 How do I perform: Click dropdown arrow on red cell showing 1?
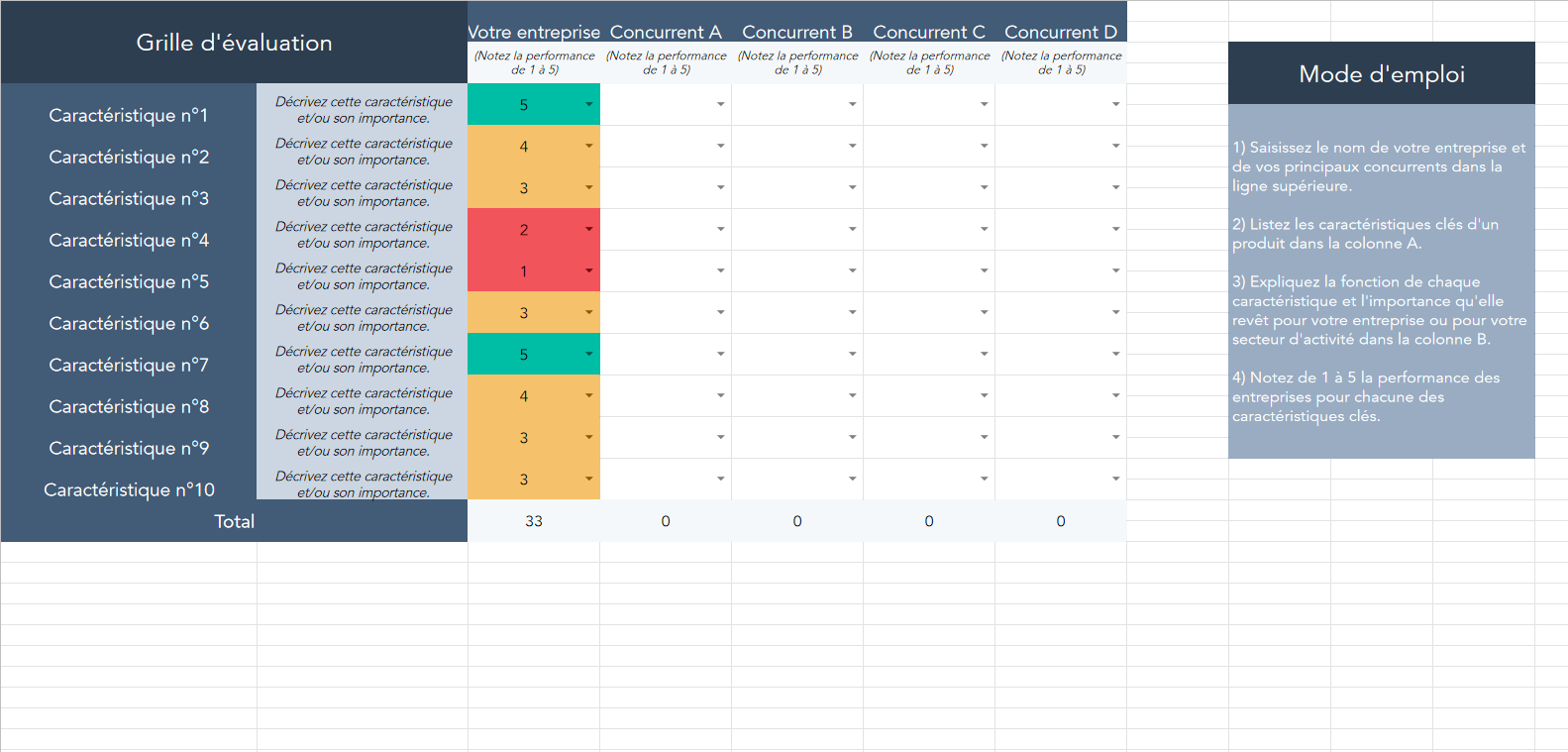pos(588,270)
